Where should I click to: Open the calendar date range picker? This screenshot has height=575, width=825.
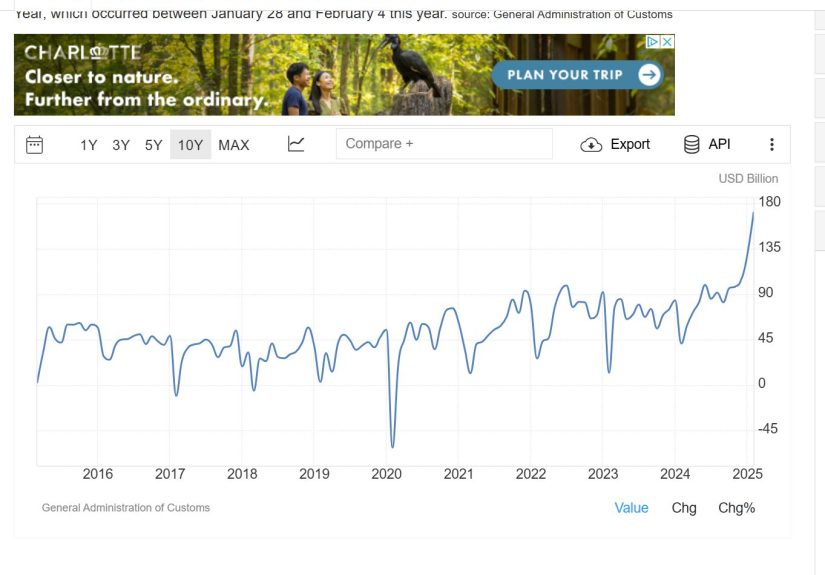point(34,144)
